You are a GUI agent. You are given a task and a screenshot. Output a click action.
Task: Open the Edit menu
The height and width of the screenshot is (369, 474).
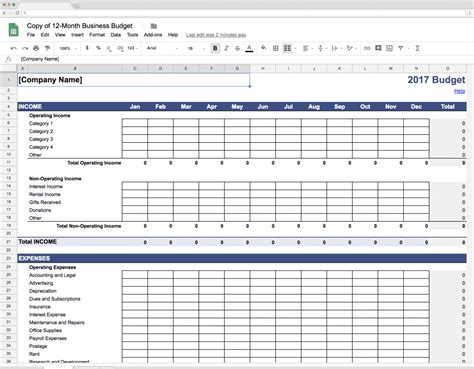click(45, 35)
